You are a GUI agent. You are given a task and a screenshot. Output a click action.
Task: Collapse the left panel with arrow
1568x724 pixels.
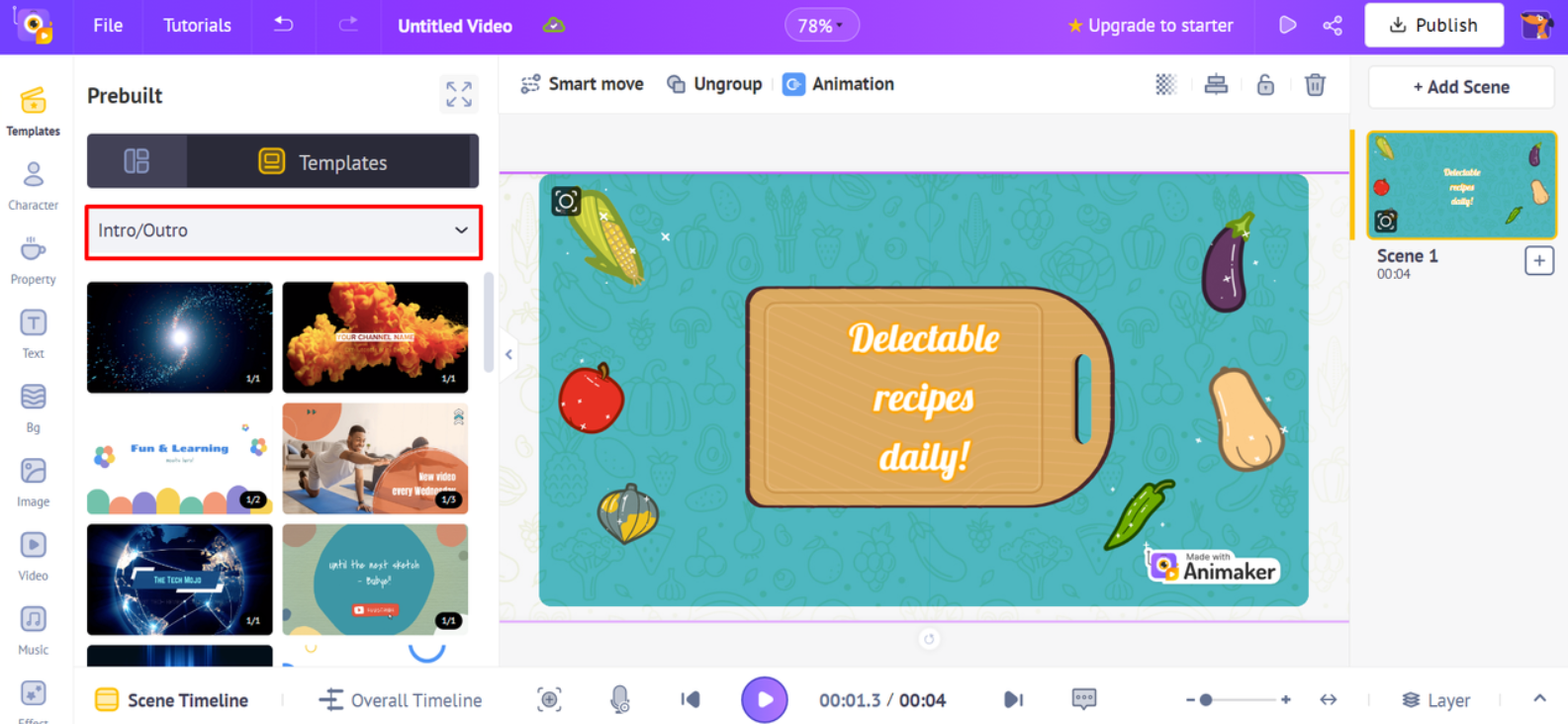click(x=508, y=354)
